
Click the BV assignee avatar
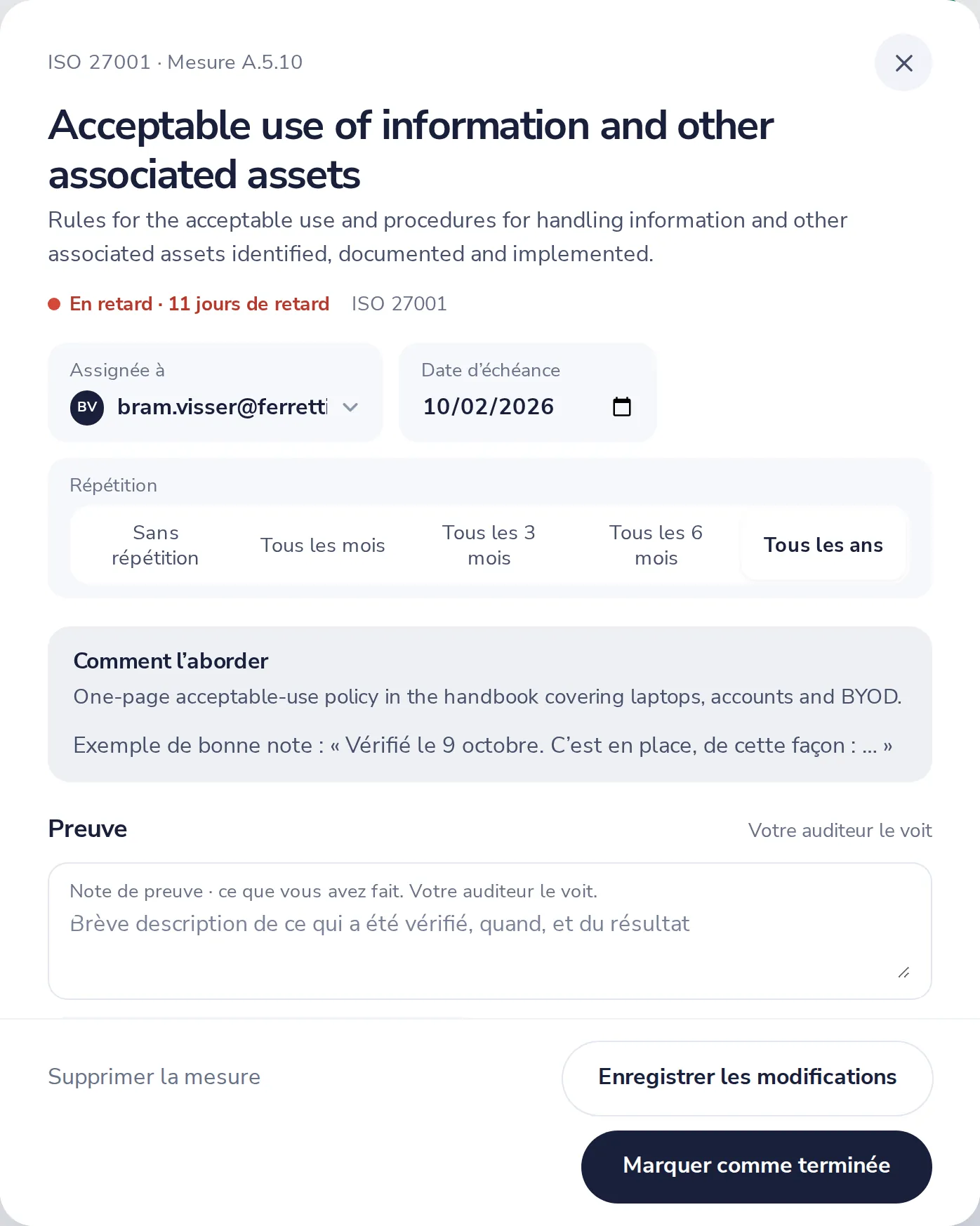[87, 407]
